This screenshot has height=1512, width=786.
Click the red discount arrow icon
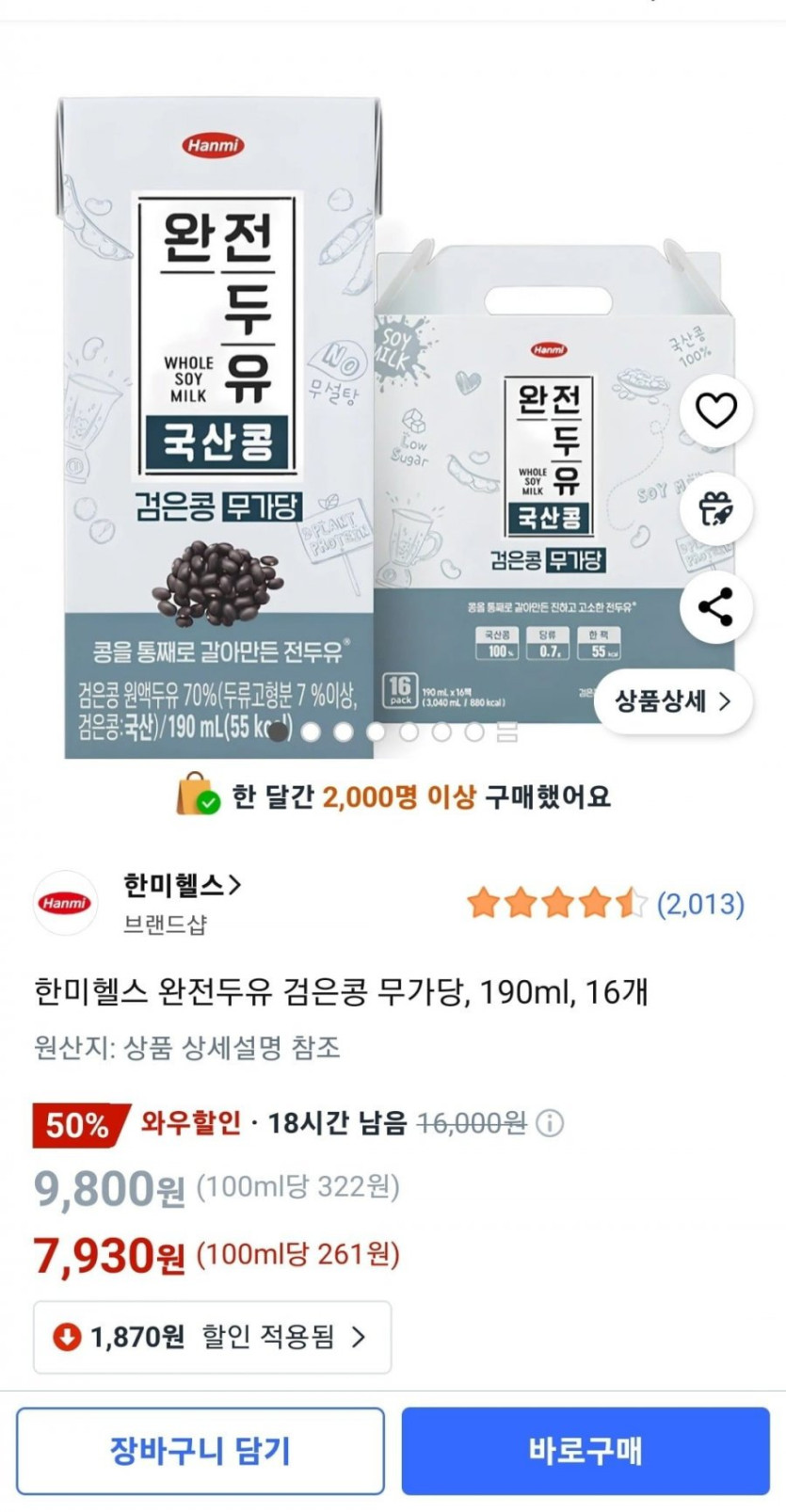pyautogui.click(x=66, y=1337)
